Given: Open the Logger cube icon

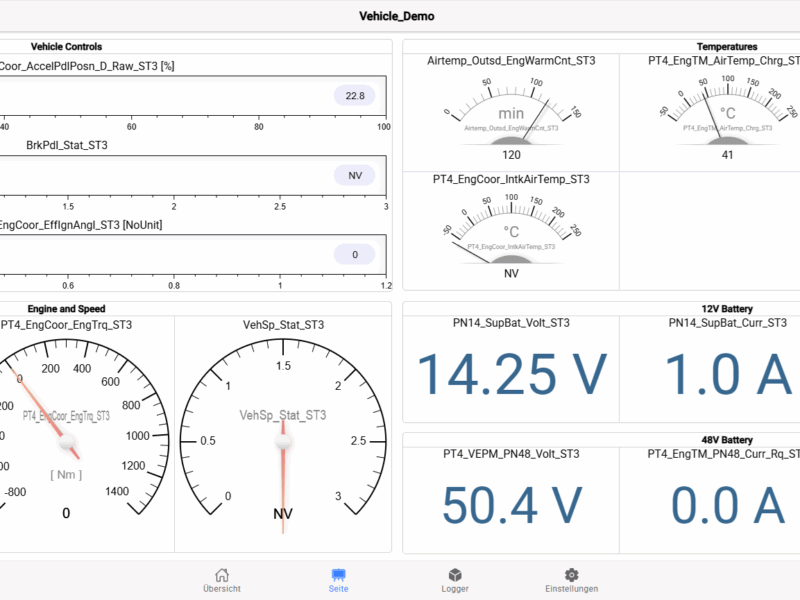Looking at the screenshot, I should [455, 575].
